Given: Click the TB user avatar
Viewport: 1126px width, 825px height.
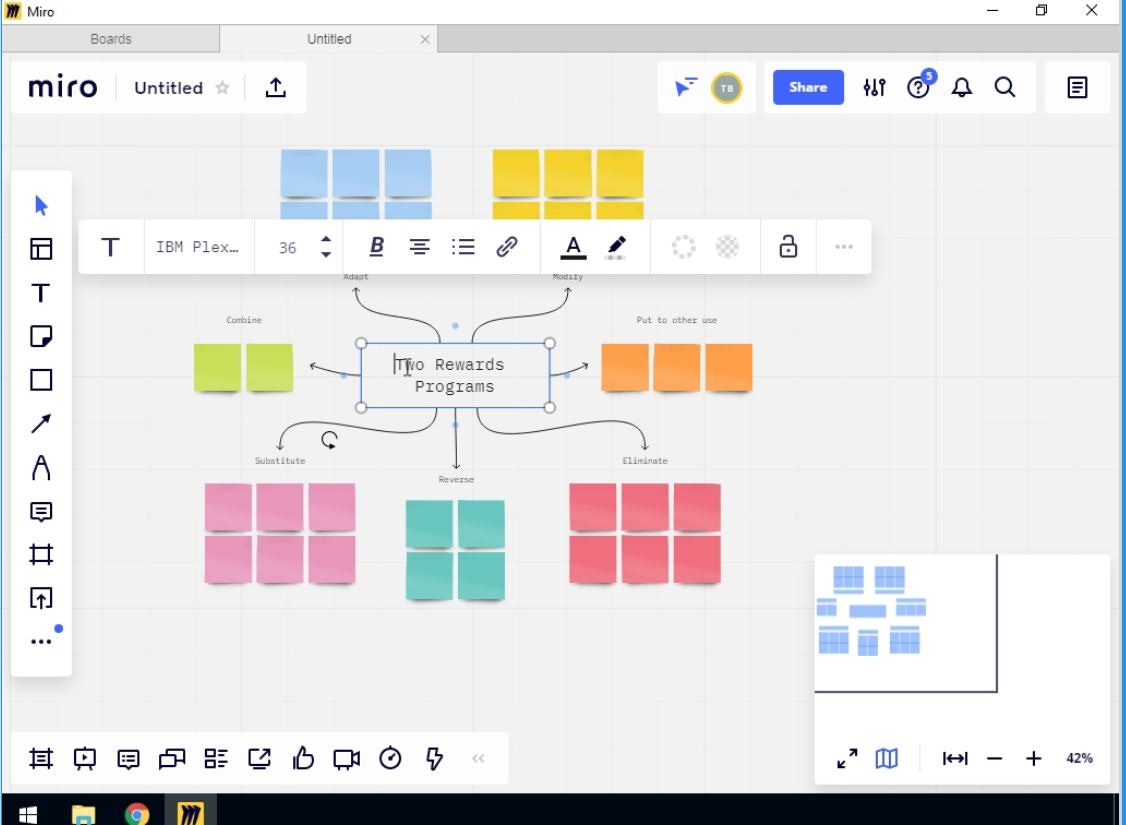Looking at the screenshot, I should pos(727,88).
